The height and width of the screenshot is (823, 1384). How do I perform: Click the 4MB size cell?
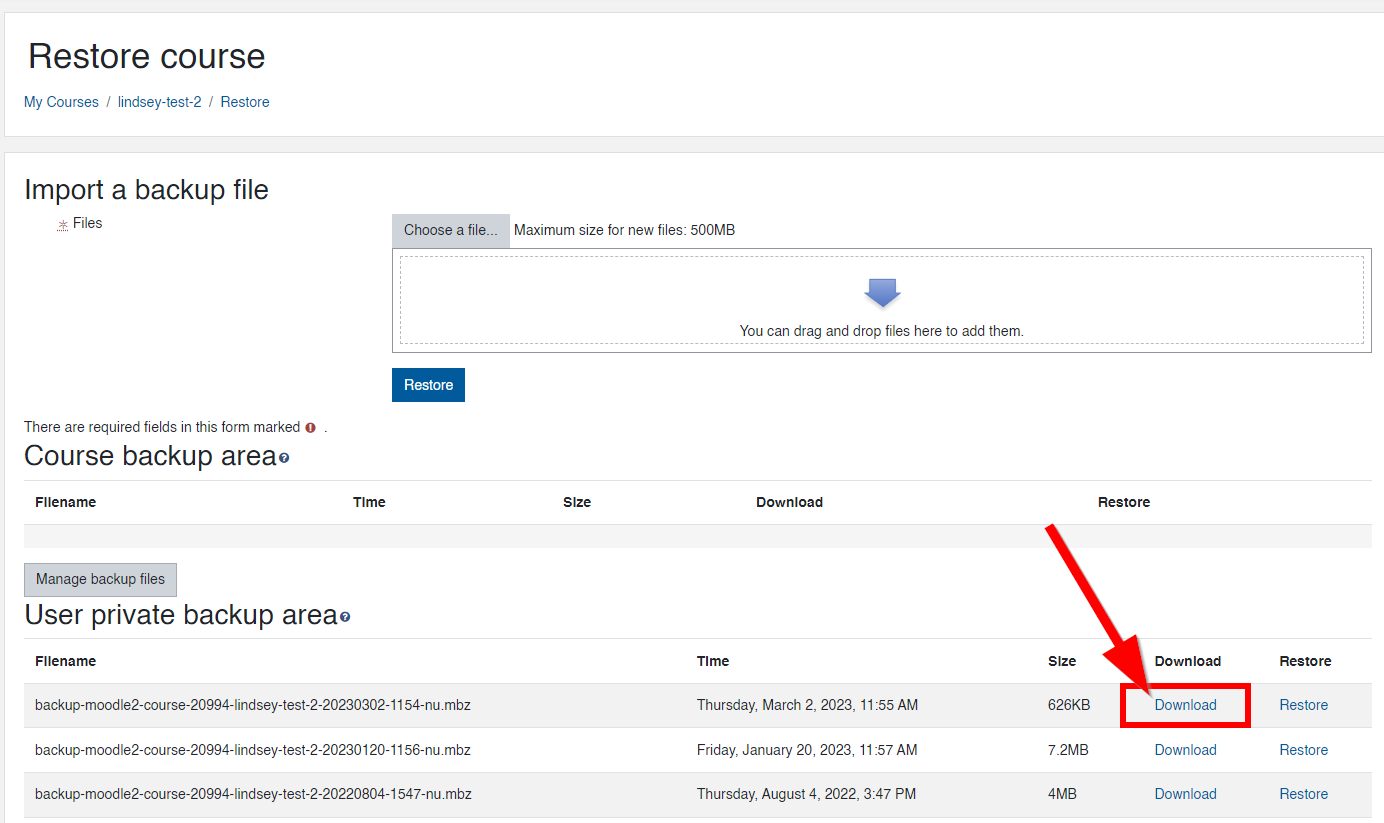pos(1062,794)
